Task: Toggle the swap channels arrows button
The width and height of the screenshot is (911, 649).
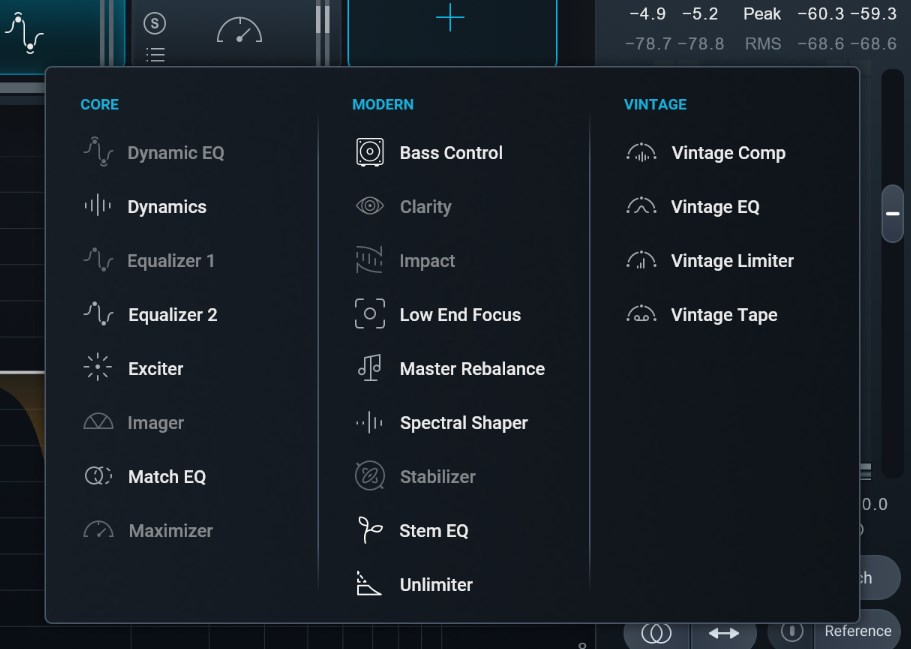Action: tap(723, 633)
